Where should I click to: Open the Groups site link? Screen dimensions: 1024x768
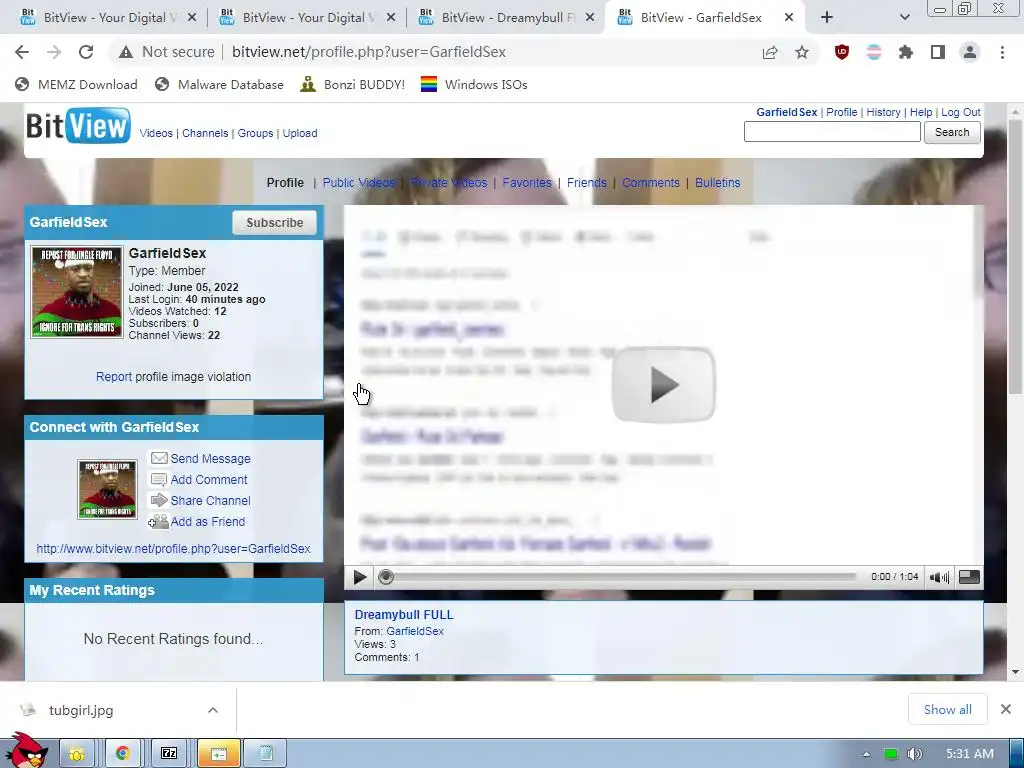pos(255,133)
